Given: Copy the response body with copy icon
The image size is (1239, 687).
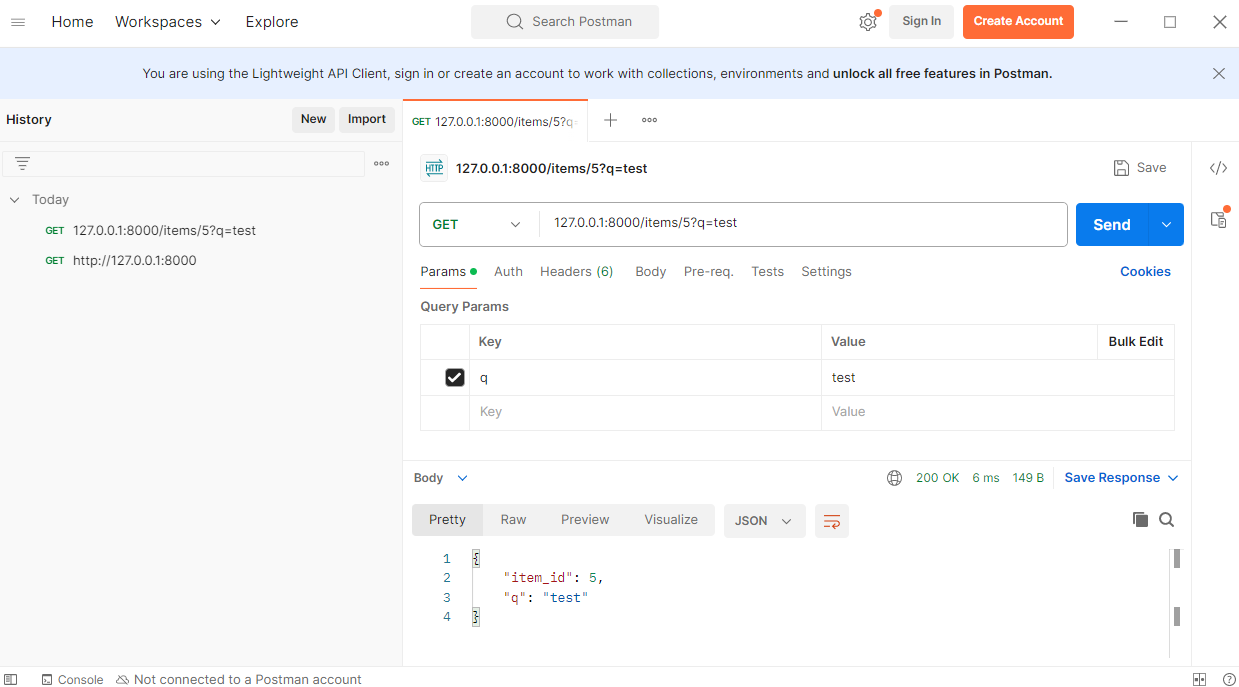Looking at the screenshot, I should (1140, 520).
